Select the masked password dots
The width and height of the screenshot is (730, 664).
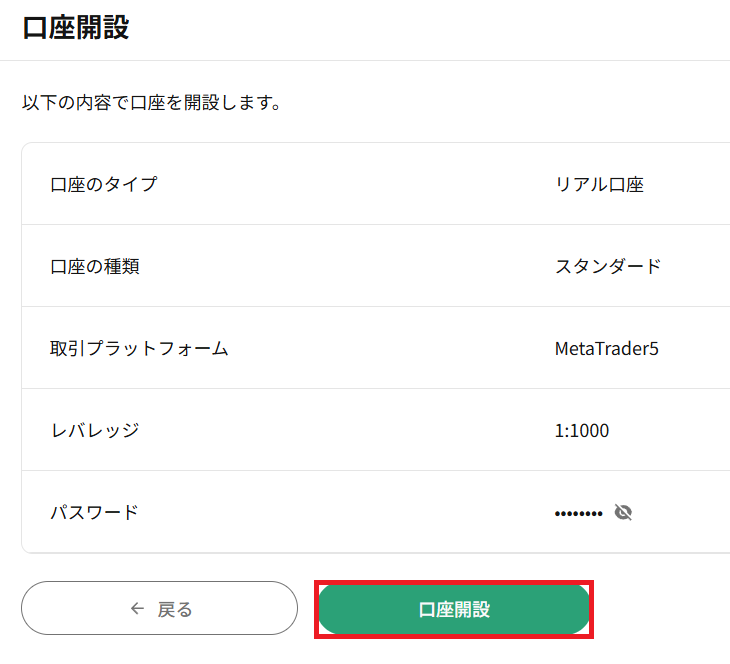(579, 514)
